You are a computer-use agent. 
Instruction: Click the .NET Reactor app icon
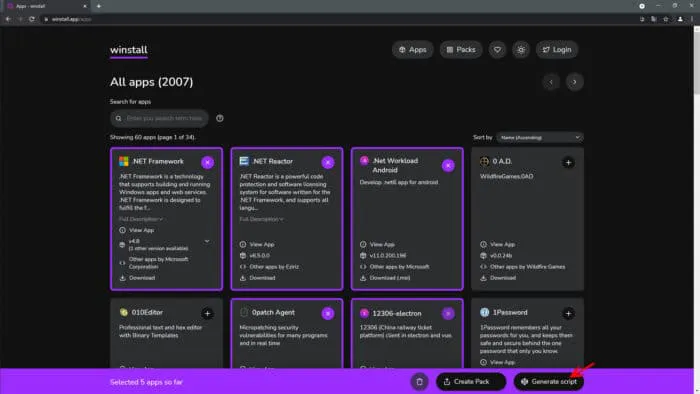tap(244, 161)
